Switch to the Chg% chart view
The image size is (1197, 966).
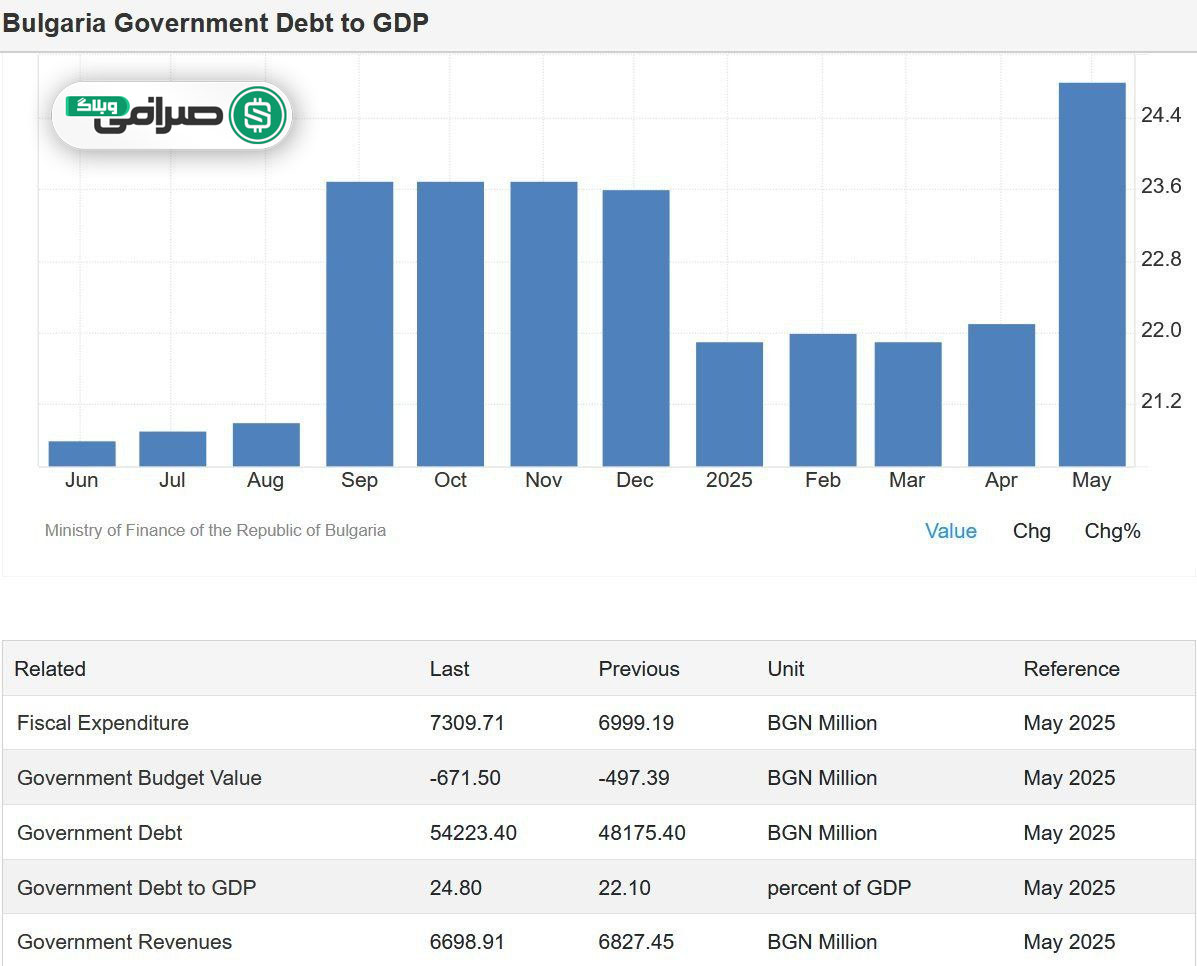[1112, 531]
